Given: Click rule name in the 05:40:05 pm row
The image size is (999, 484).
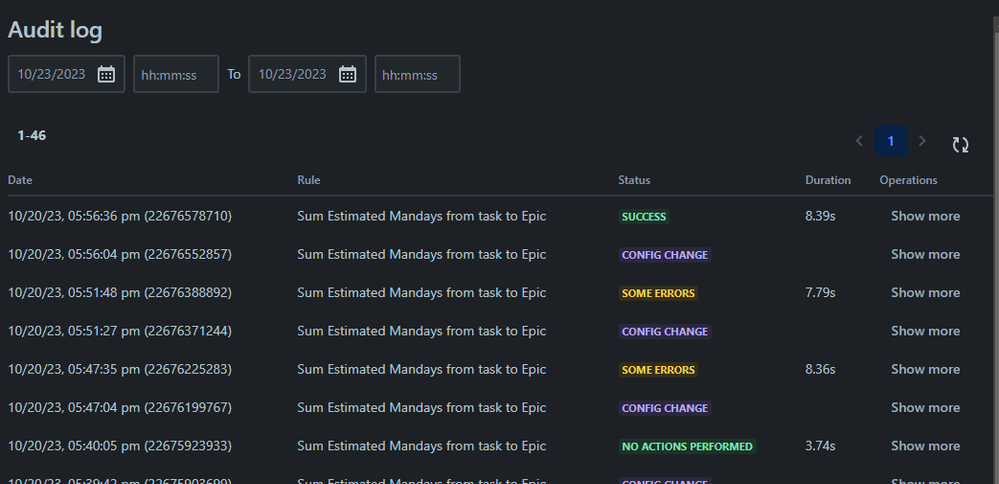Looking at the screenshot, I should tap(421, 445).
